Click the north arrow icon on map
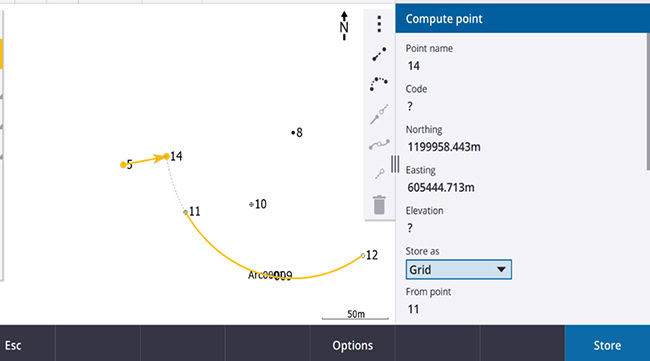The image size is (650, 361). coord(344,26)
